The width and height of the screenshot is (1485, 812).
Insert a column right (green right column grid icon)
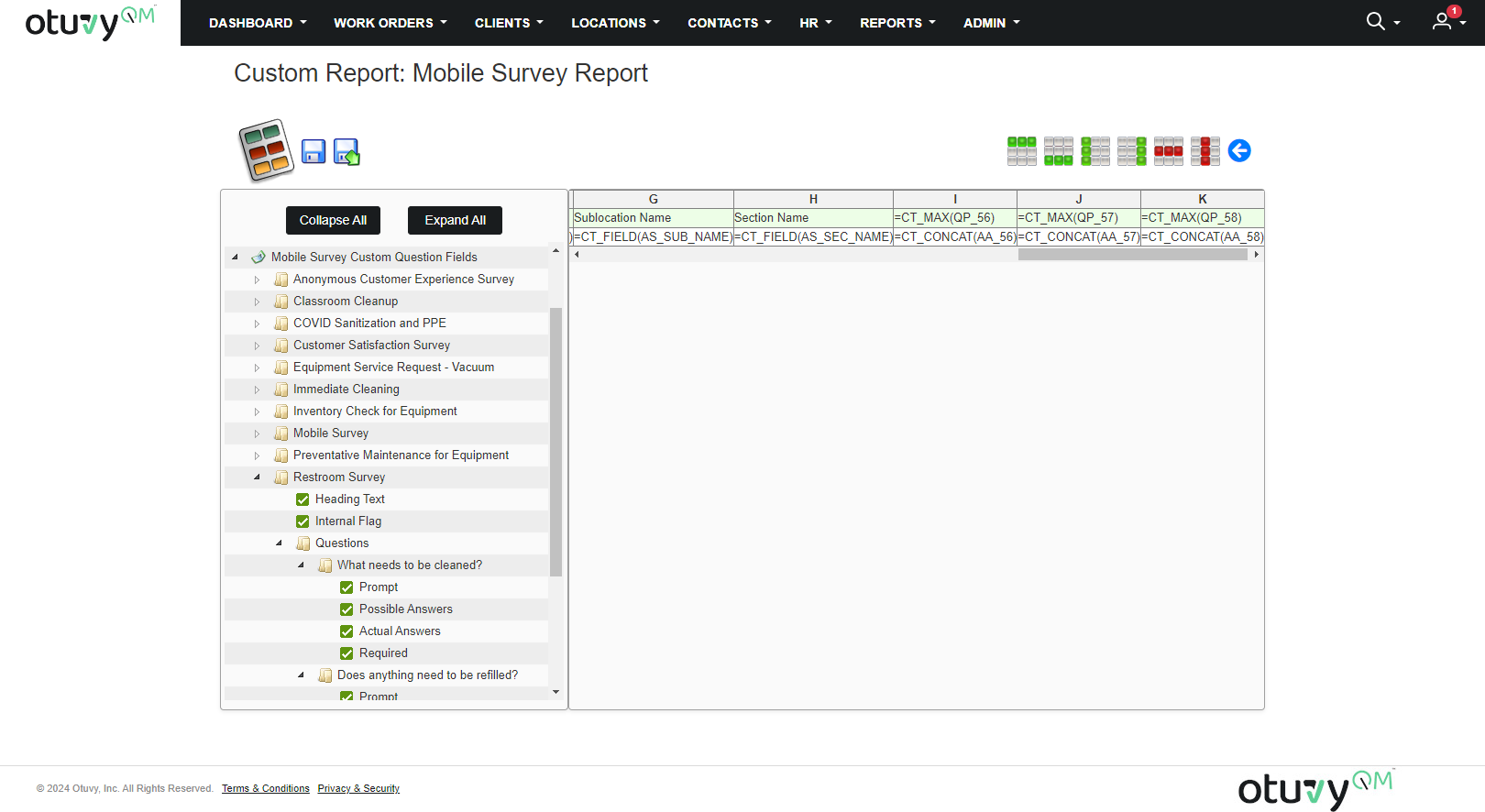pos(1132,151)
